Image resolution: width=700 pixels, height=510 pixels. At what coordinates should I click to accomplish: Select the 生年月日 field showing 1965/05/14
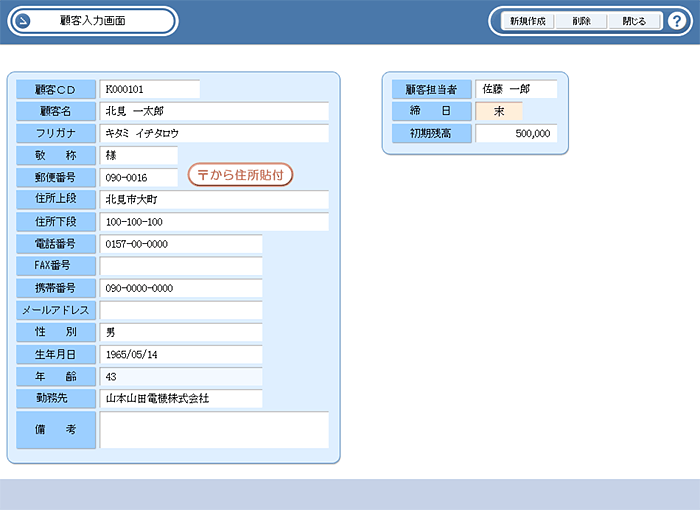click(x=181, y=354)
